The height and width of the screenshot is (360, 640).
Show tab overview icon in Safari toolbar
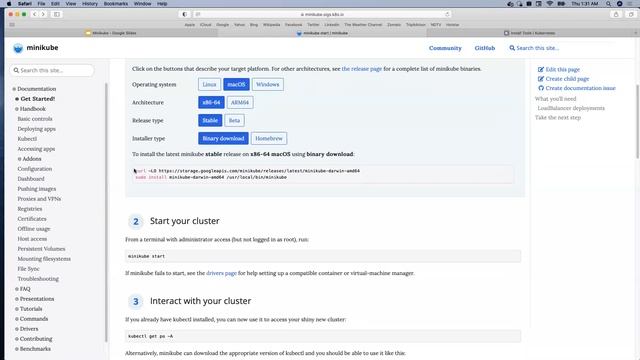[x=631, y=14]
